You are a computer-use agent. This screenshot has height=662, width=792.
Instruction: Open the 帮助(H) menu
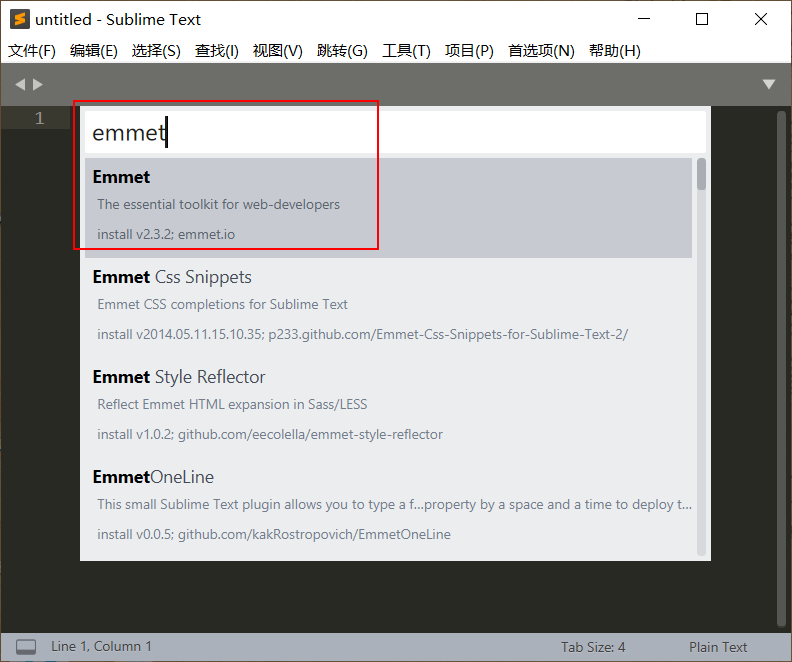[615, 51]
